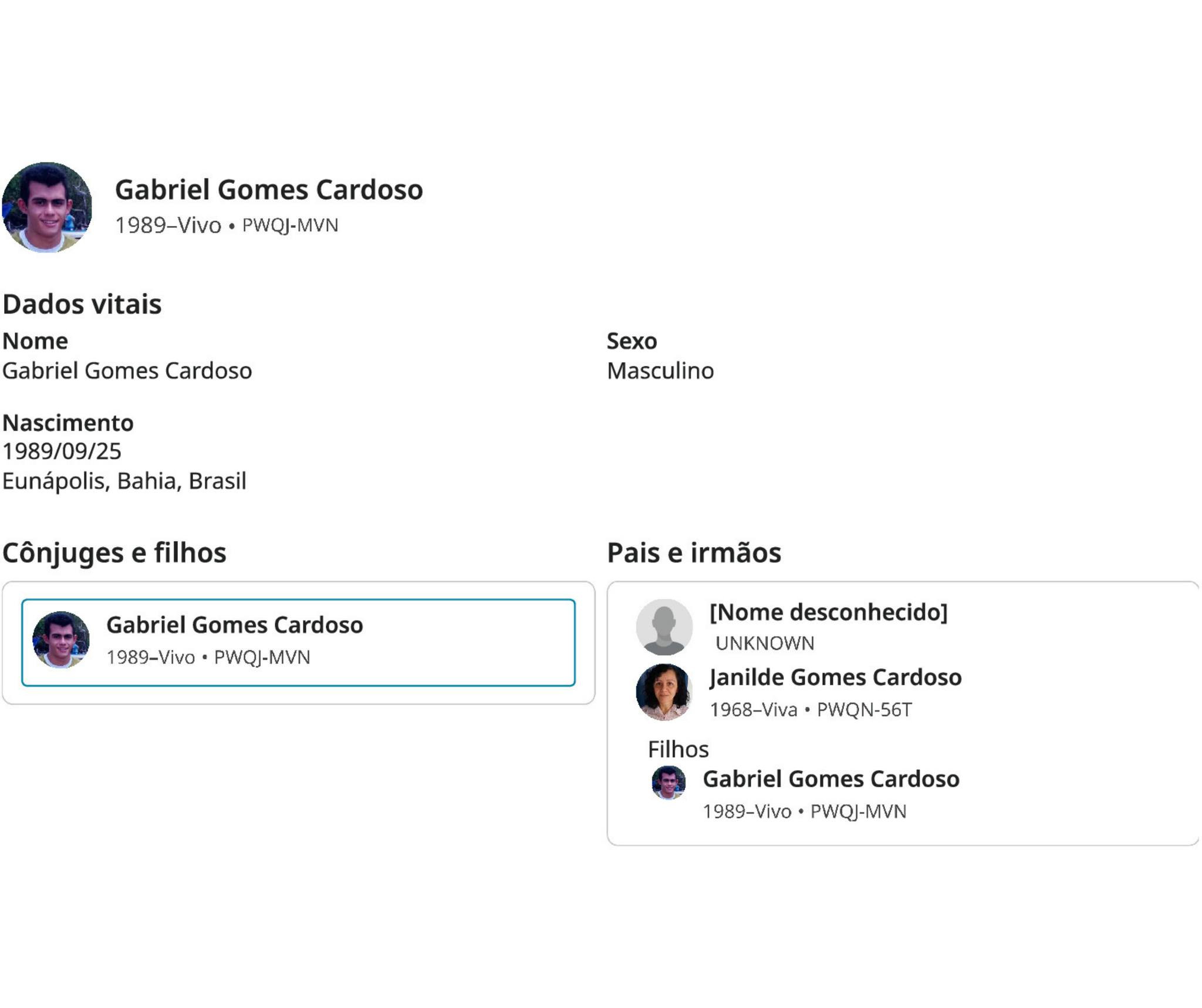The height and width of the screenshot is (1008, 1202).
Task: Click the birth date 1989/09/25
Action: pos(62,451)
